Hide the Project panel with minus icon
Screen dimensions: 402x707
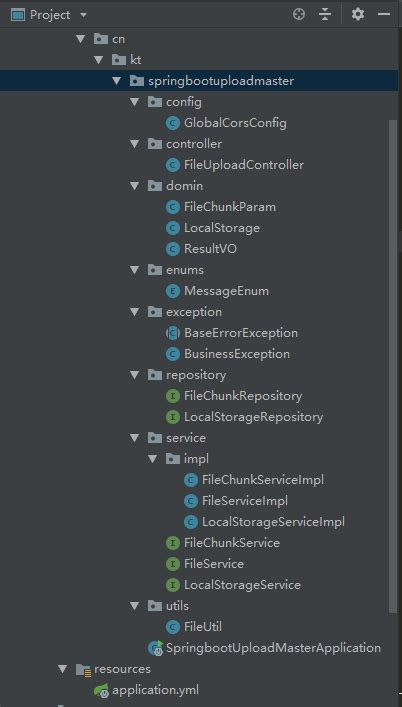click(384, 14)
